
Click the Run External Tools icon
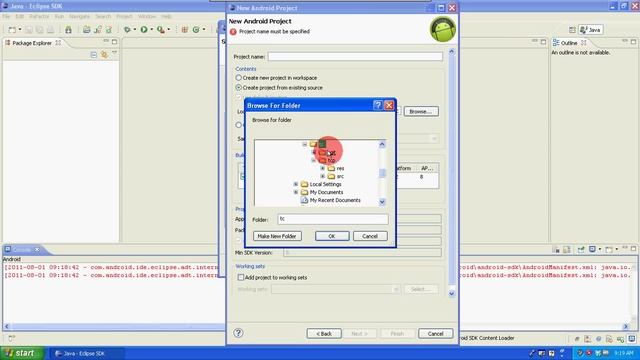click(x=161, y=30)
